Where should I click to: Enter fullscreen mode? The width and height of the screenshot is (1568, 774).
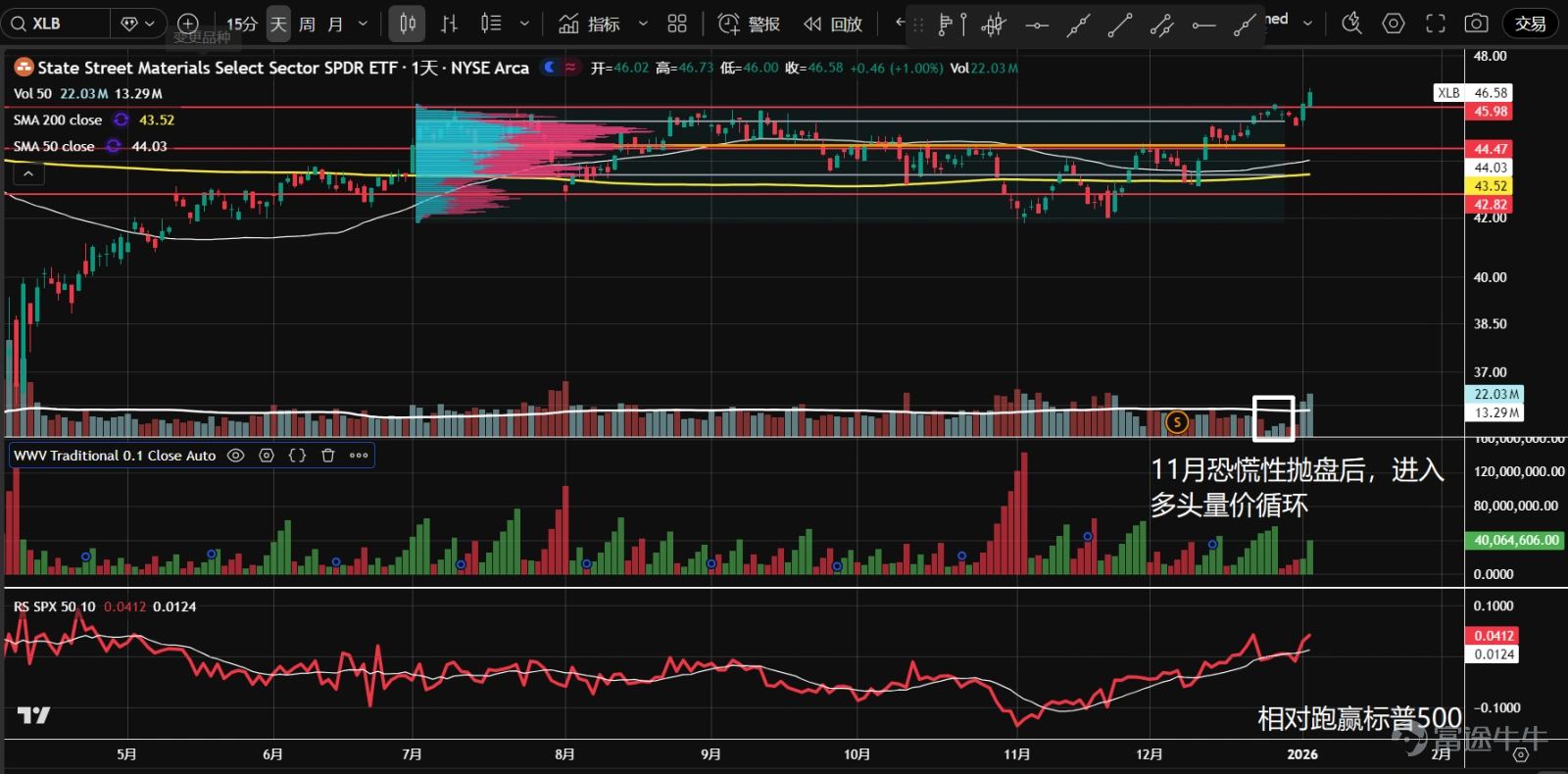1436,24
